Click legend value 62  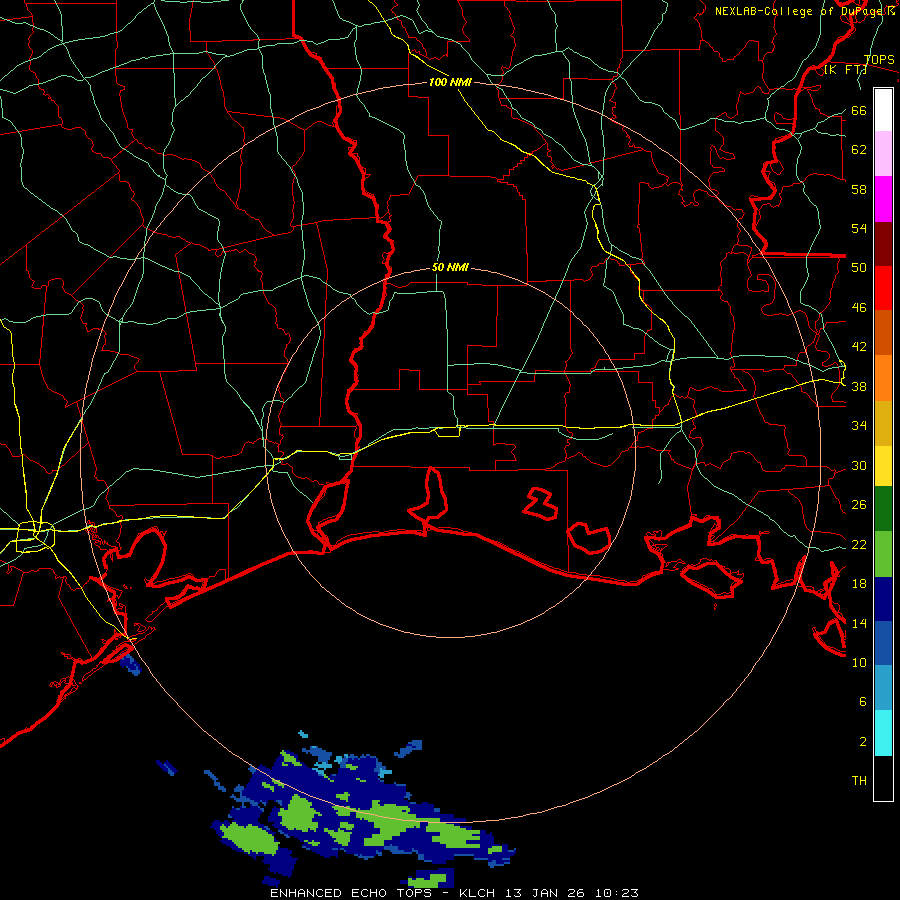click(859, 149)
